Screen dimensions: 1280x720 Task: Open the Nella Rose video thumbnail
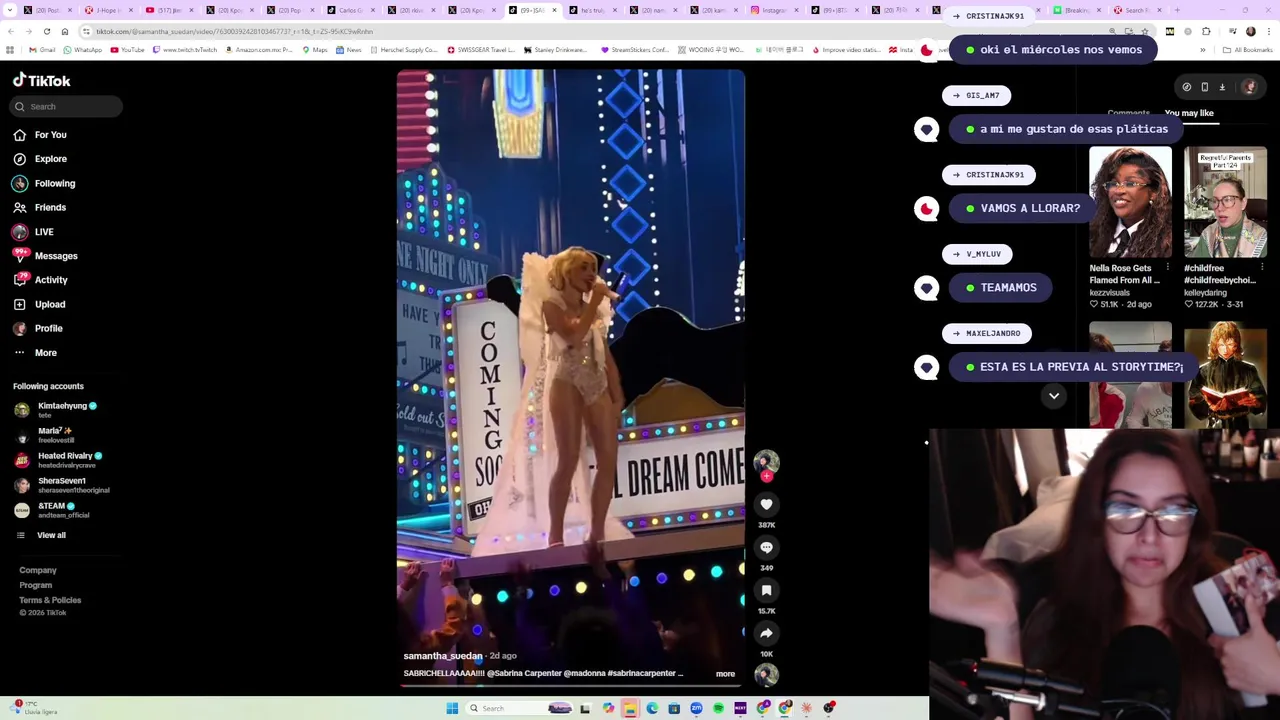coord(1130,203)
